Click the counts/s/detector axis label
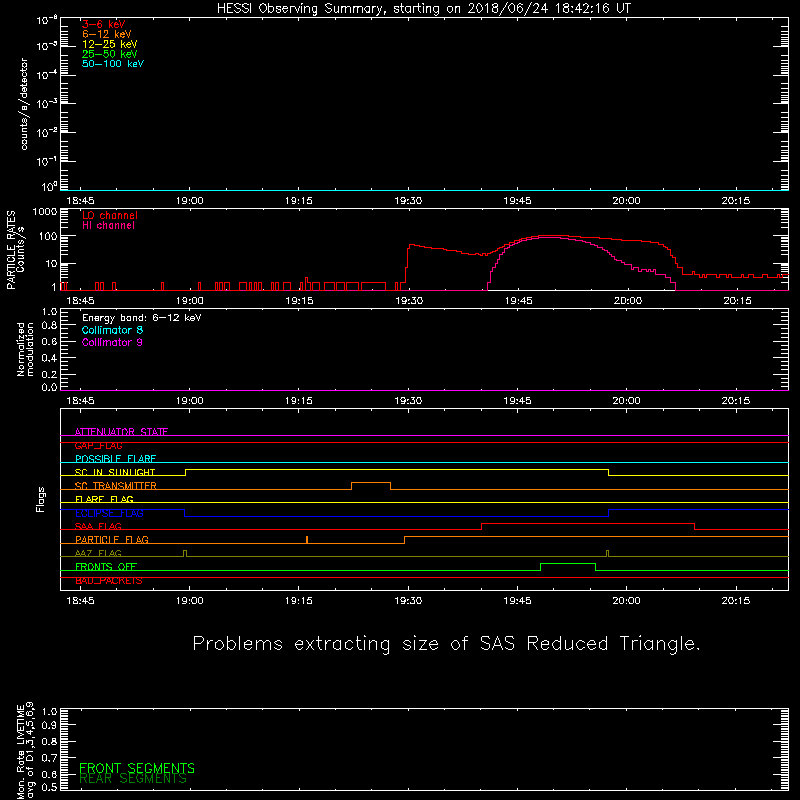This screenshot has width=800, height=800. click(23, 104)
